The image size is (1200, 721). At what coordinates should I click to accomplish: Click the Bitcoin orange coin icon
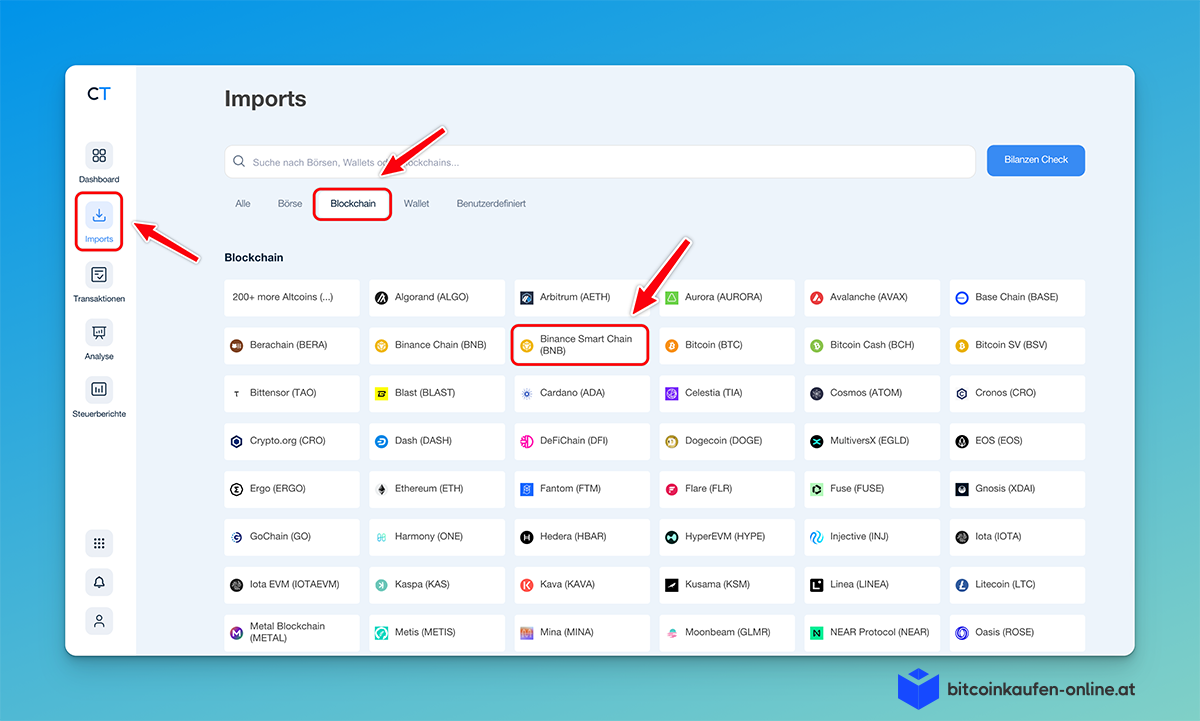point(672,346)
